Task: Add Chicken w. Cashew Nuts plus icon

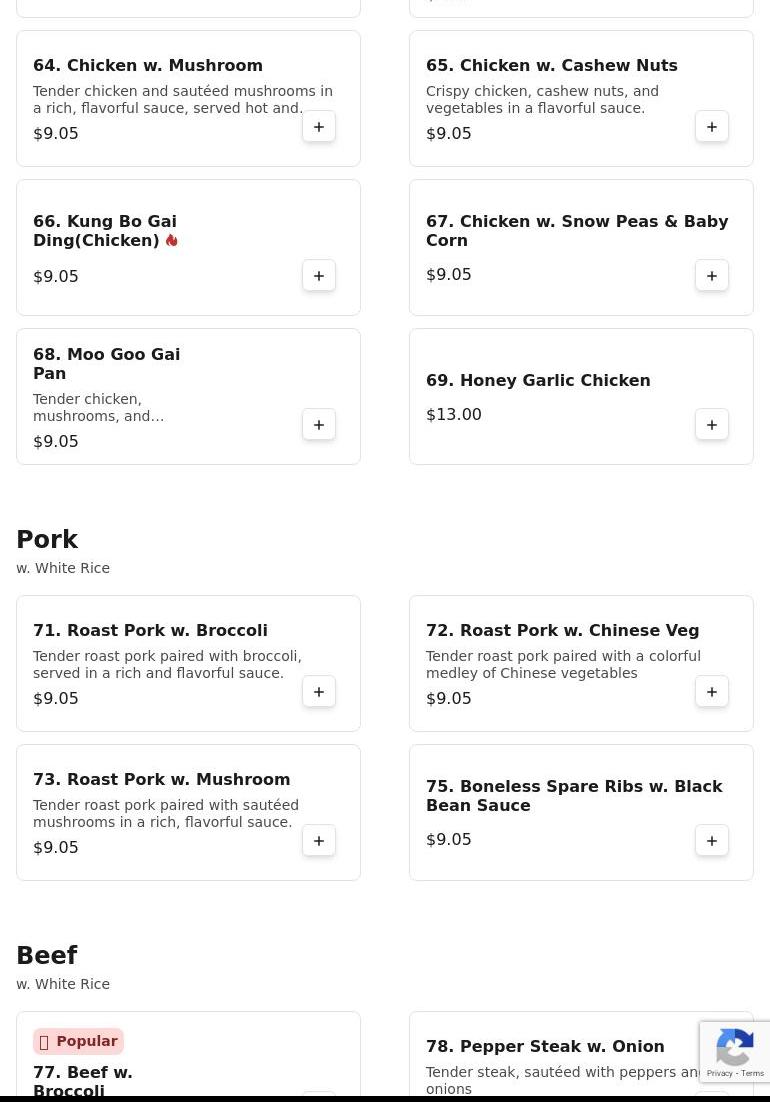Action: coord(712,127)
